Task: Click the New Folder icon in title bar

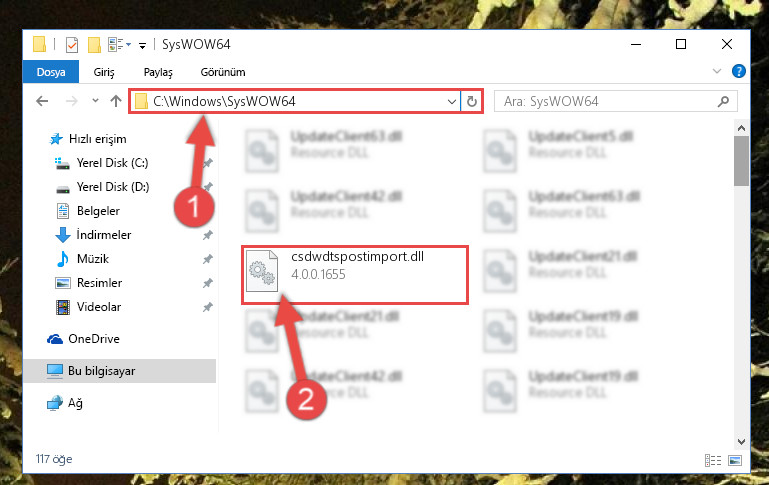Action: click(94, 45)
